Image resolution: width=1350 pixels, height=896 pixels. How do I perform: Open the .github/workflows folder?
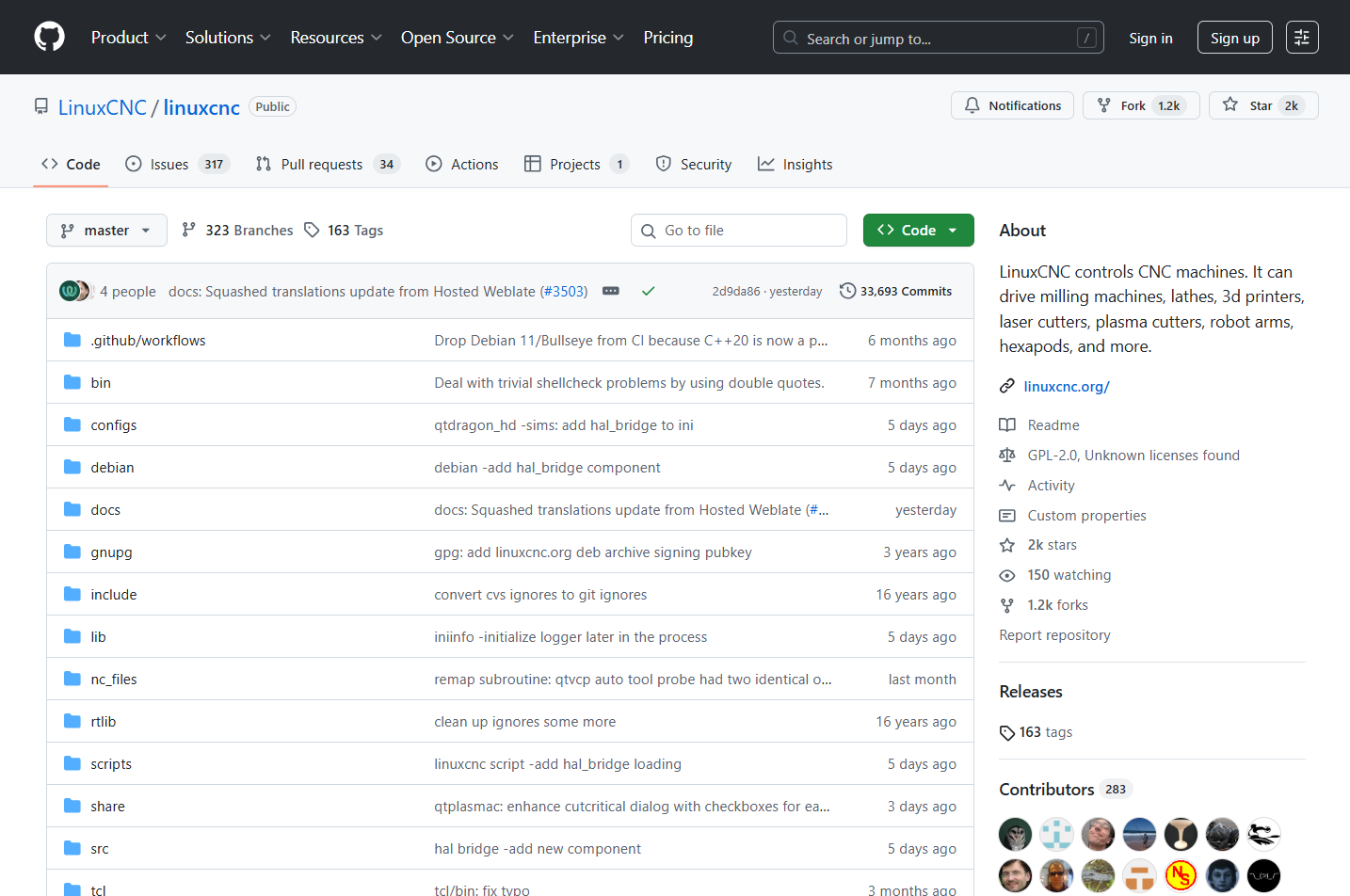pos(149,341)
